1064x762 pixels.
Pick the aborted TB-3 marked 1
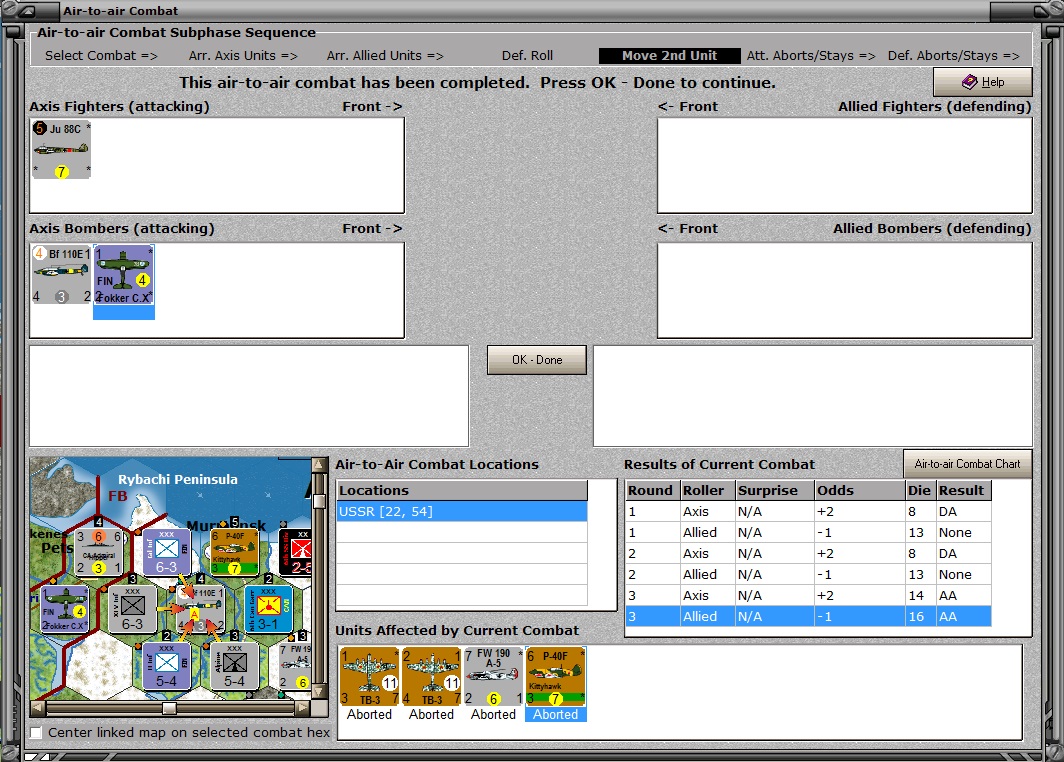[x=370, y=677]
